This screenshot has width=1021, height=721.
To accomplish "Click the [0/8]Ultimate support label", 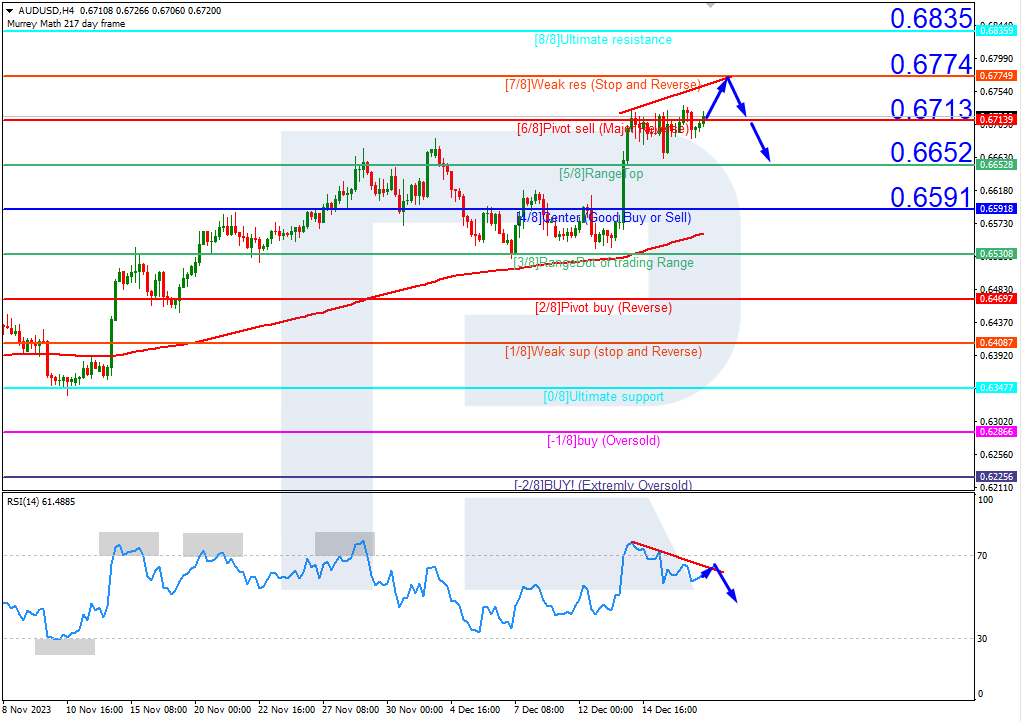I will pyautogui.click(x=604, y=397).
